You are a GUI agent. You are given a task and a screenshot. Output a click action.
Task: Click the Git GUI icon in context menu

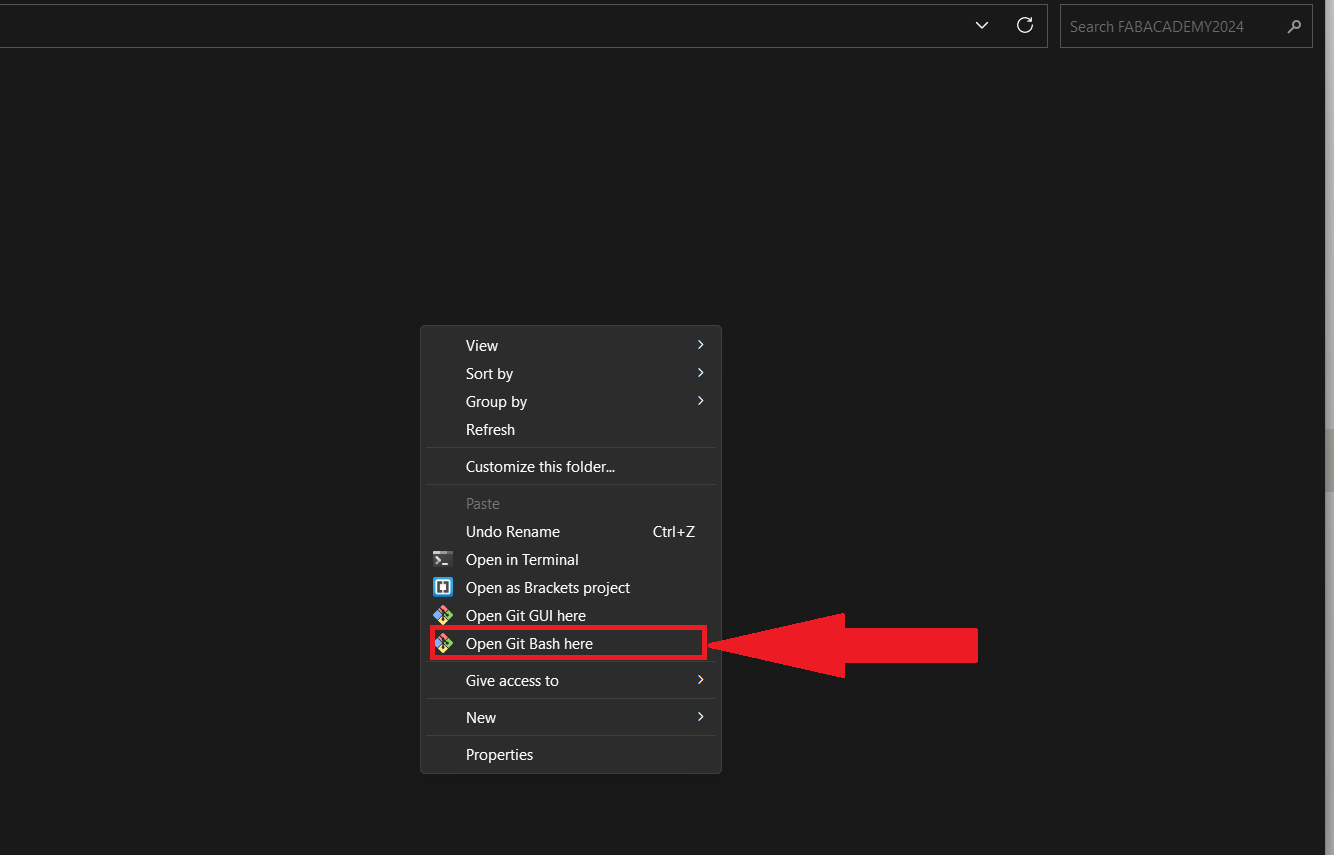click(x=443, y=616)
